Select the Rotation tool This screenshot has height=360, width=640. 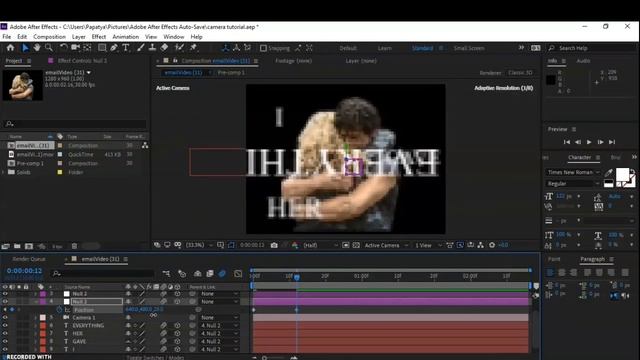(x=64, y=48)
